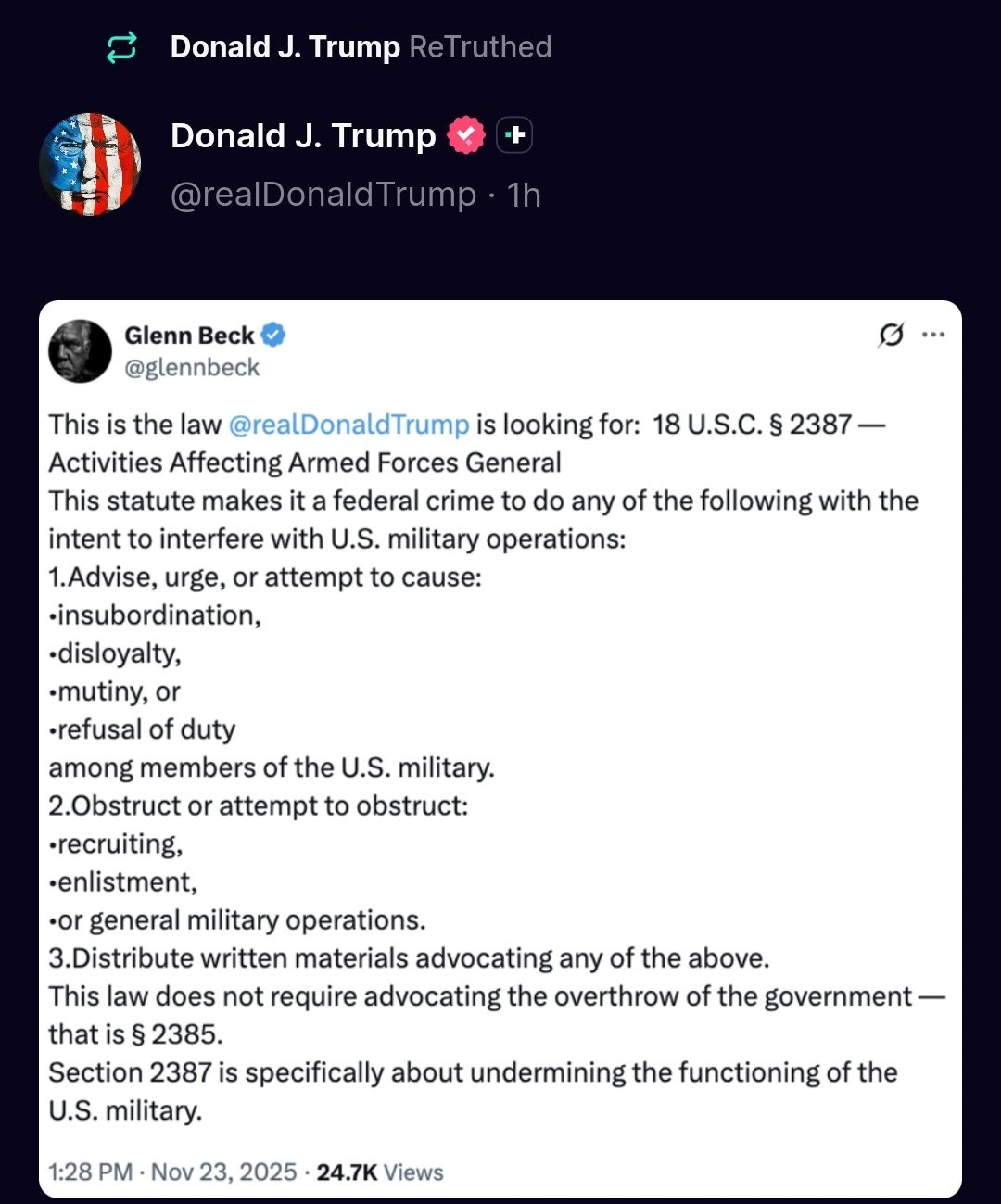Click the ReTruth arrows icon
The height and width of the screenshot is (1204, 1001).
[x=121, y=47]
